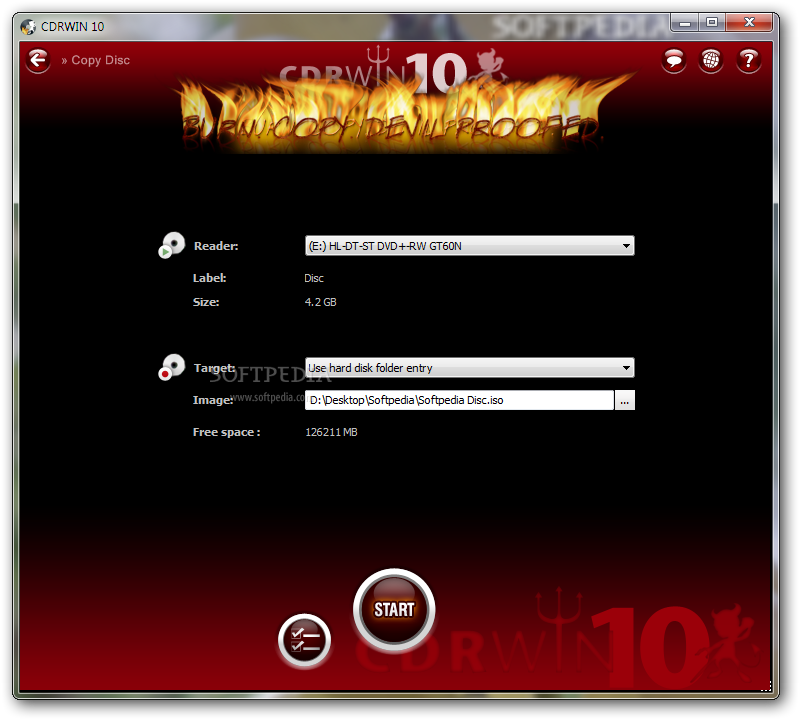Click the Image path input field
This screenshot has width=800, height=720.
pyautogui.click(x=459, y=400)
